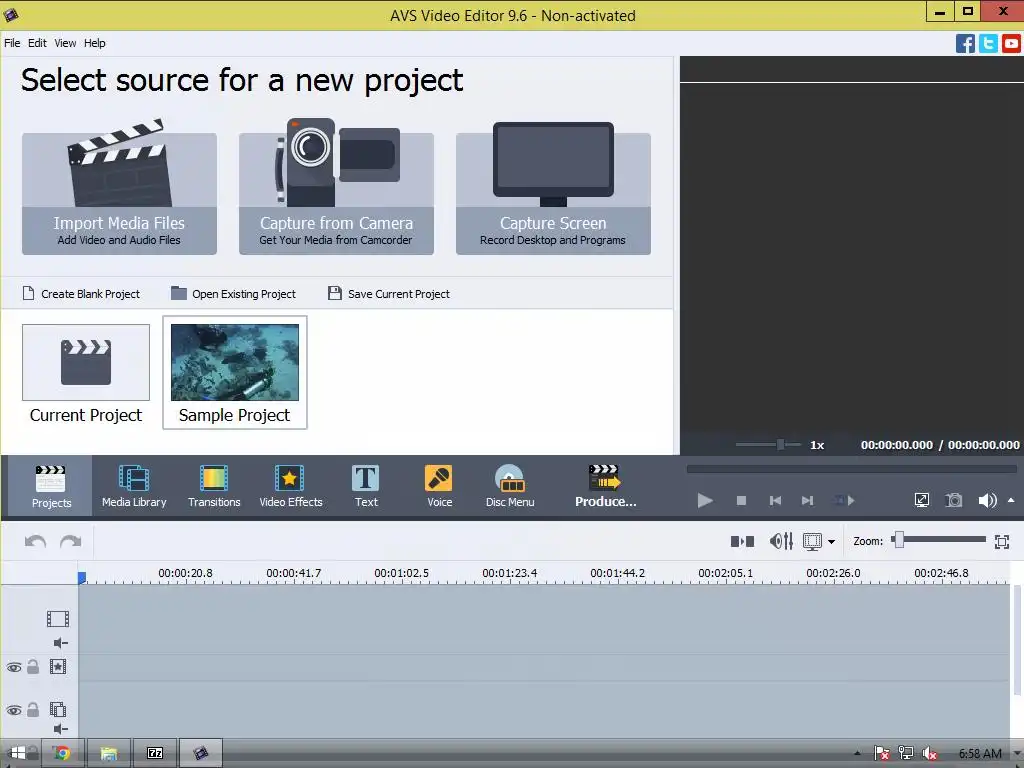Image resolution: width=1024 pixels, height=768 pixels.
Task: Click Capture from Camera card
Action: pos(336,193)
